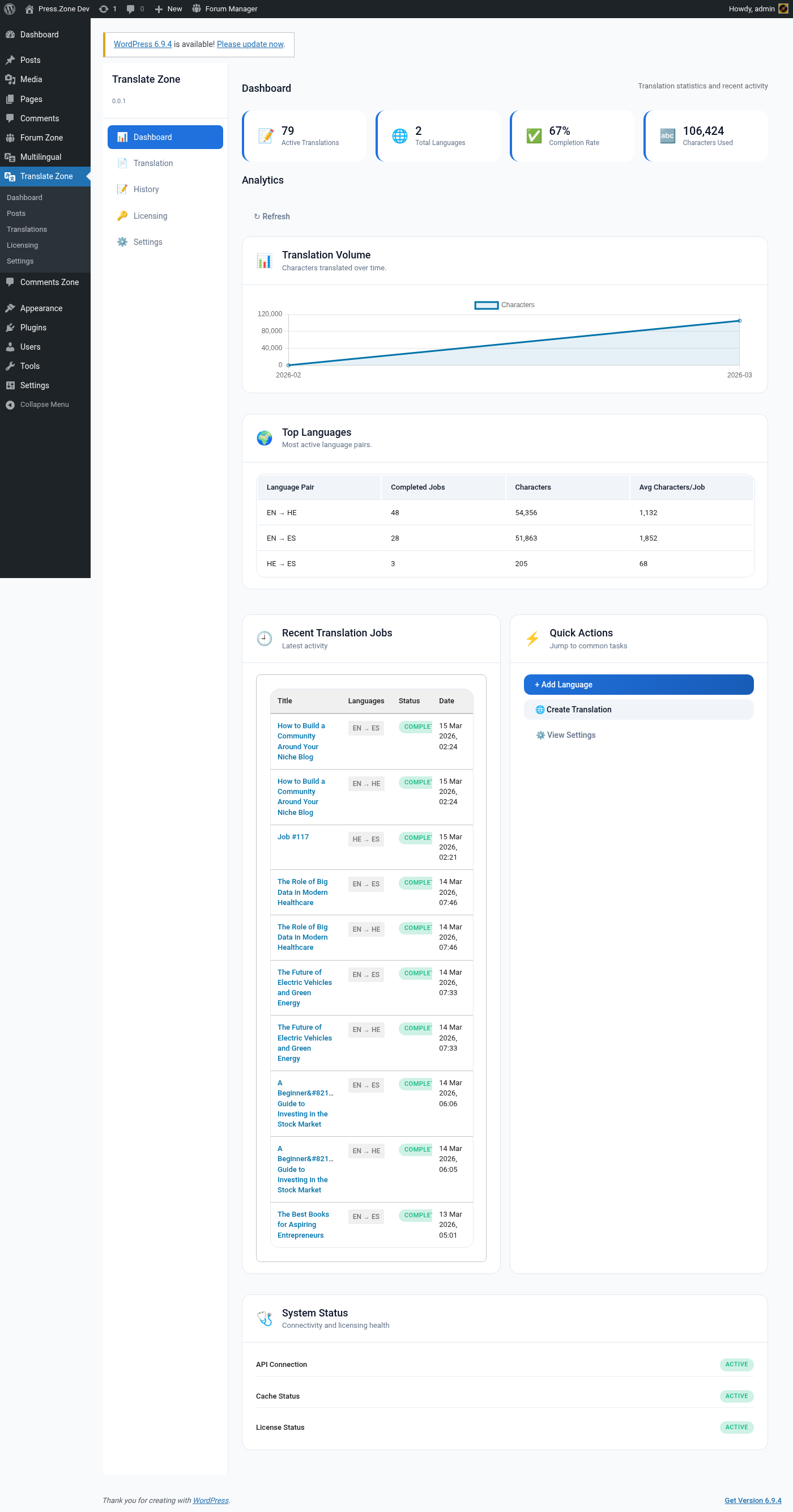This screenshot has height=1512, width=793.
Task: Click the document icon beside Translation
Action: tap(122, 163)
